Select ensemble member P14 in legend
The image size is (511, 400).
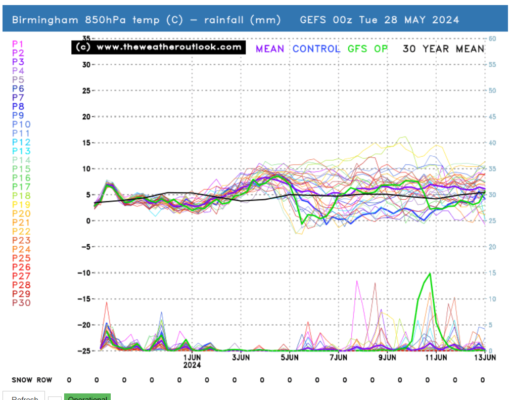[x=21, y=160]
